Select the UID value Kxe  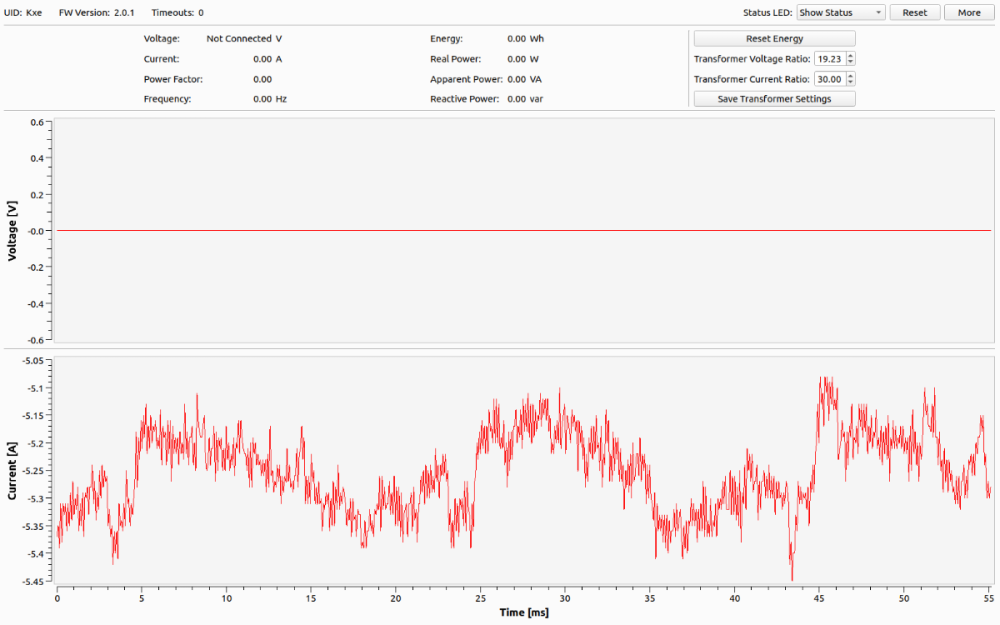[x=34, y=13]
